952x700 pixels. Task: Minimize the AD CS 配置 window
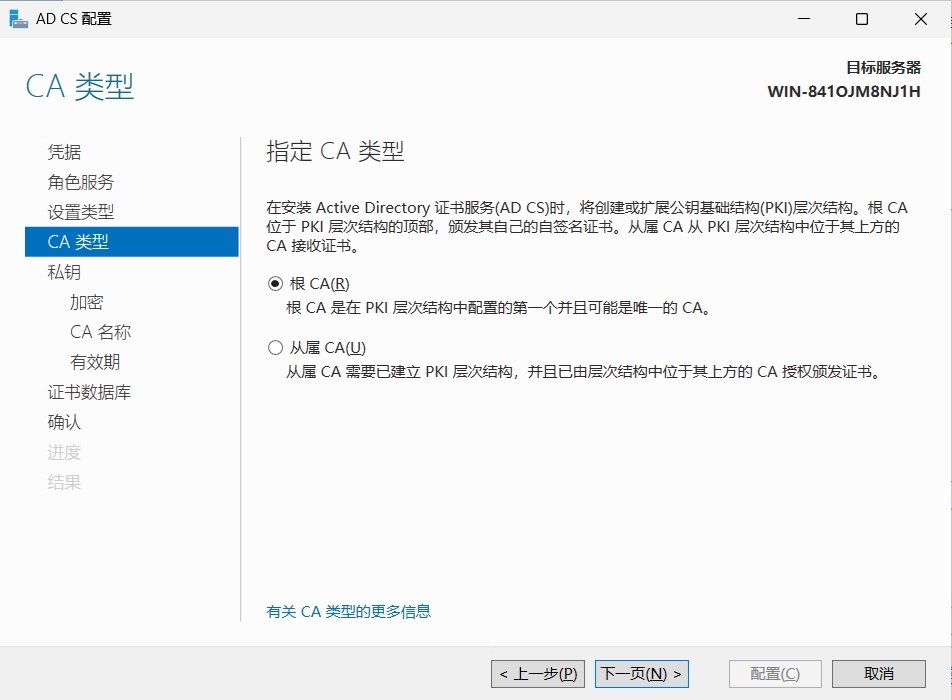click(804, 19)
